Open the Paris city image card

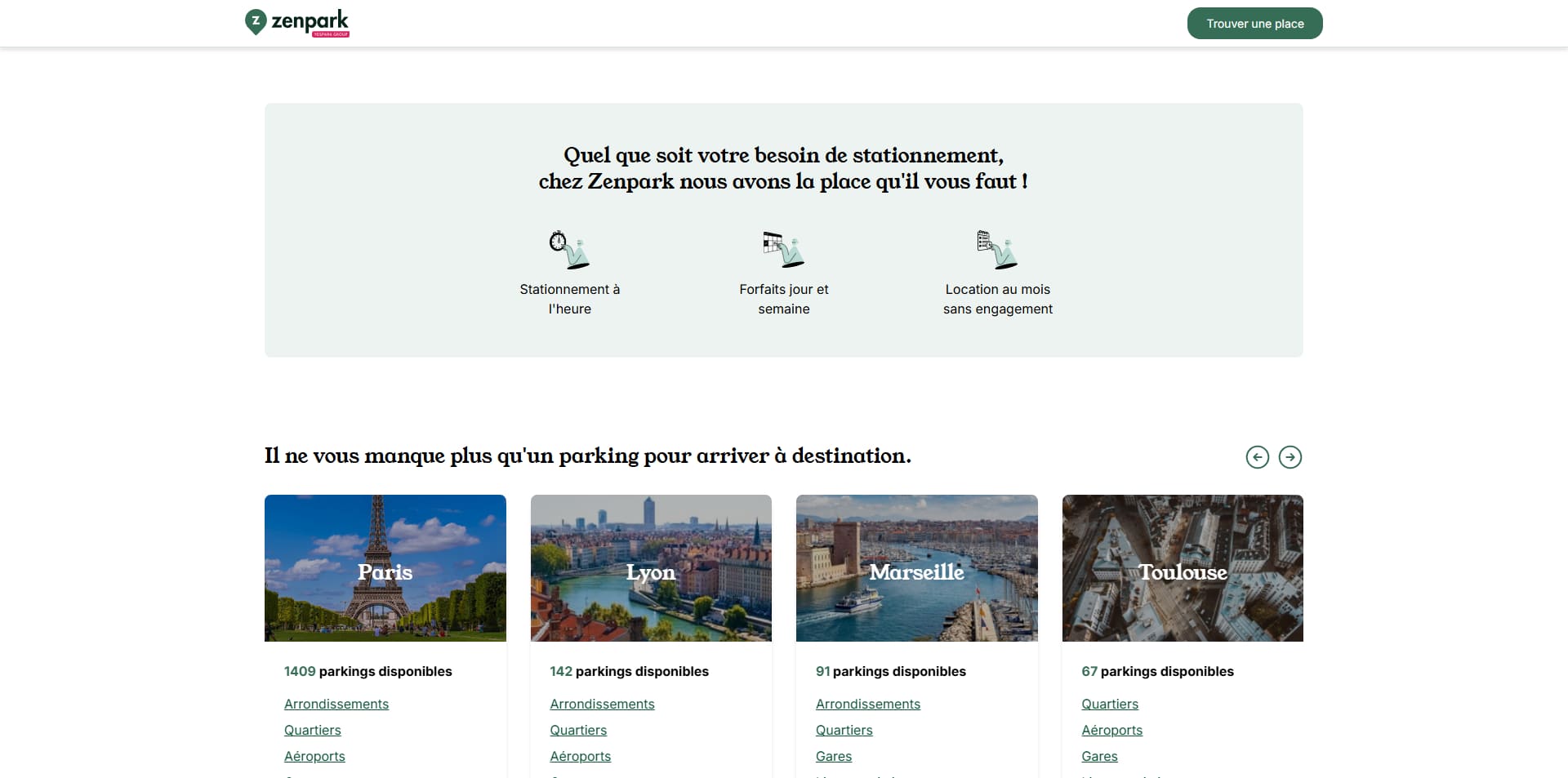coord(385,568)
